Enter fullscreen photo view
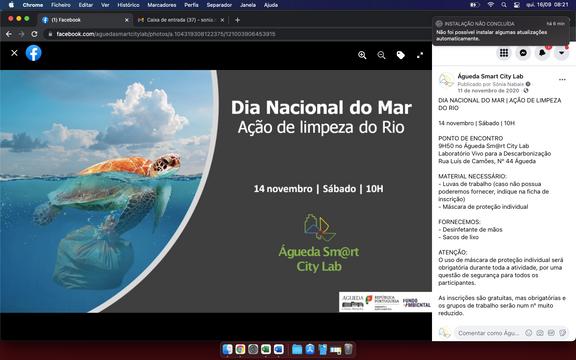Viewport: 576px width, 360px height. (420, 55)
